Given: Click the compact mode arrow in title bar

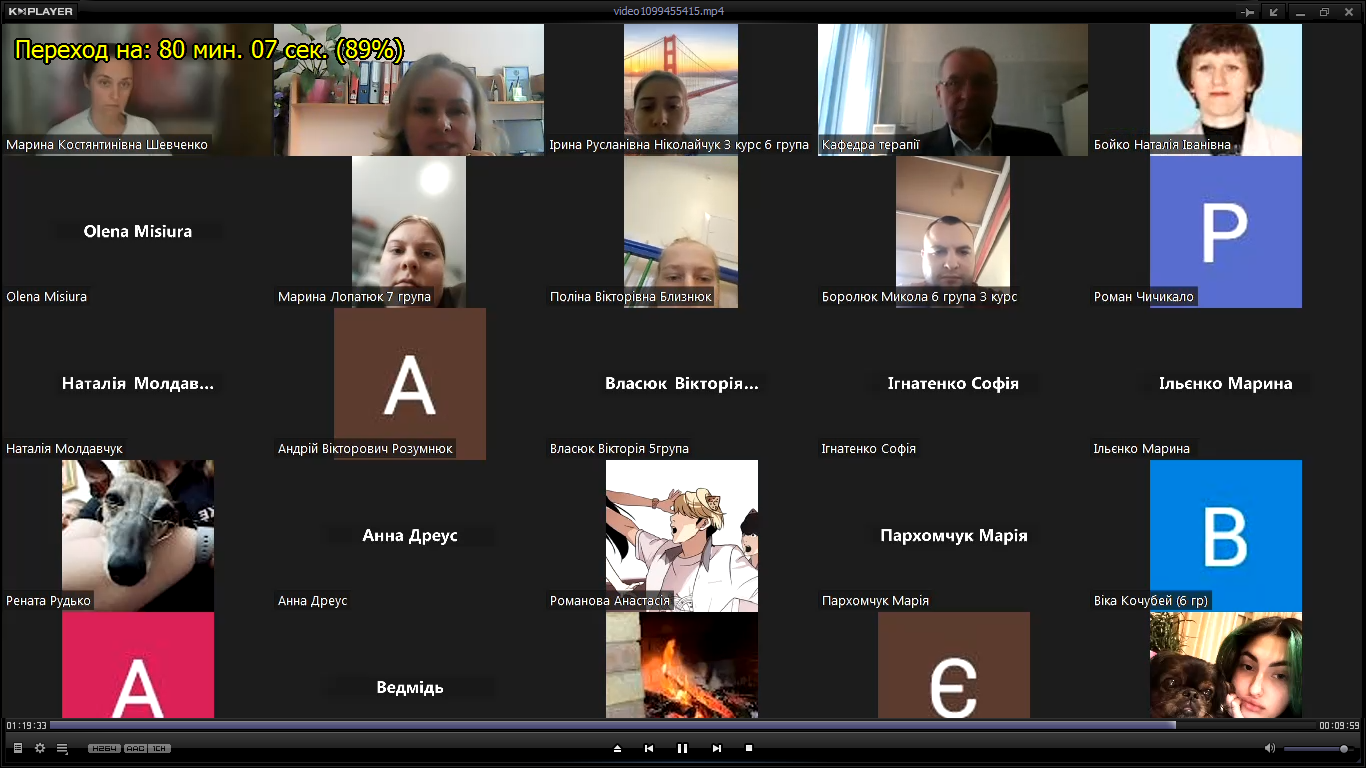Looking at the screenshot, I should tap(1274, 12).
